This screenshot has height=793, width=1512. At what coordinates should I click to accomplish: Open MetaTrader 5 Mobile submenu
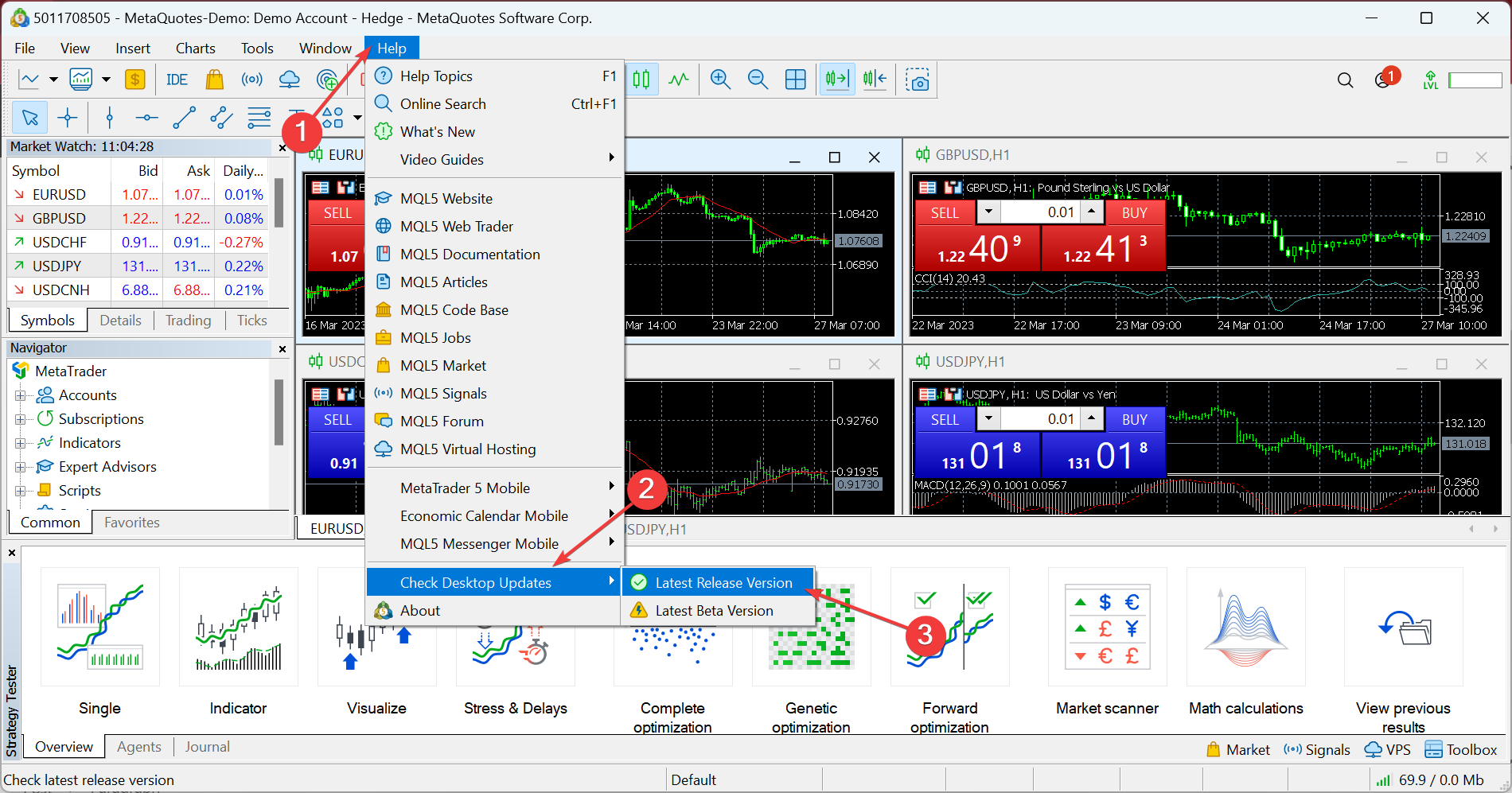pyautogui.click(x=494, y=488)
